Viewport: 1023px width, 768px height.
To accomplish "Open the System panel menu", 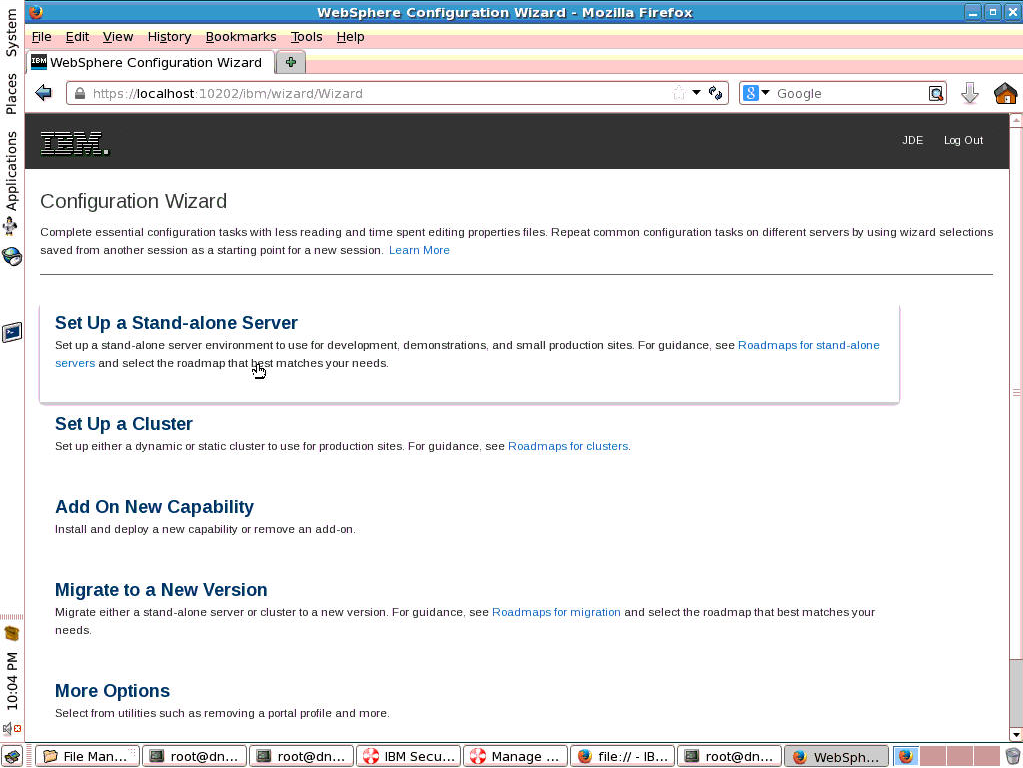I will [x=11, y=32].
